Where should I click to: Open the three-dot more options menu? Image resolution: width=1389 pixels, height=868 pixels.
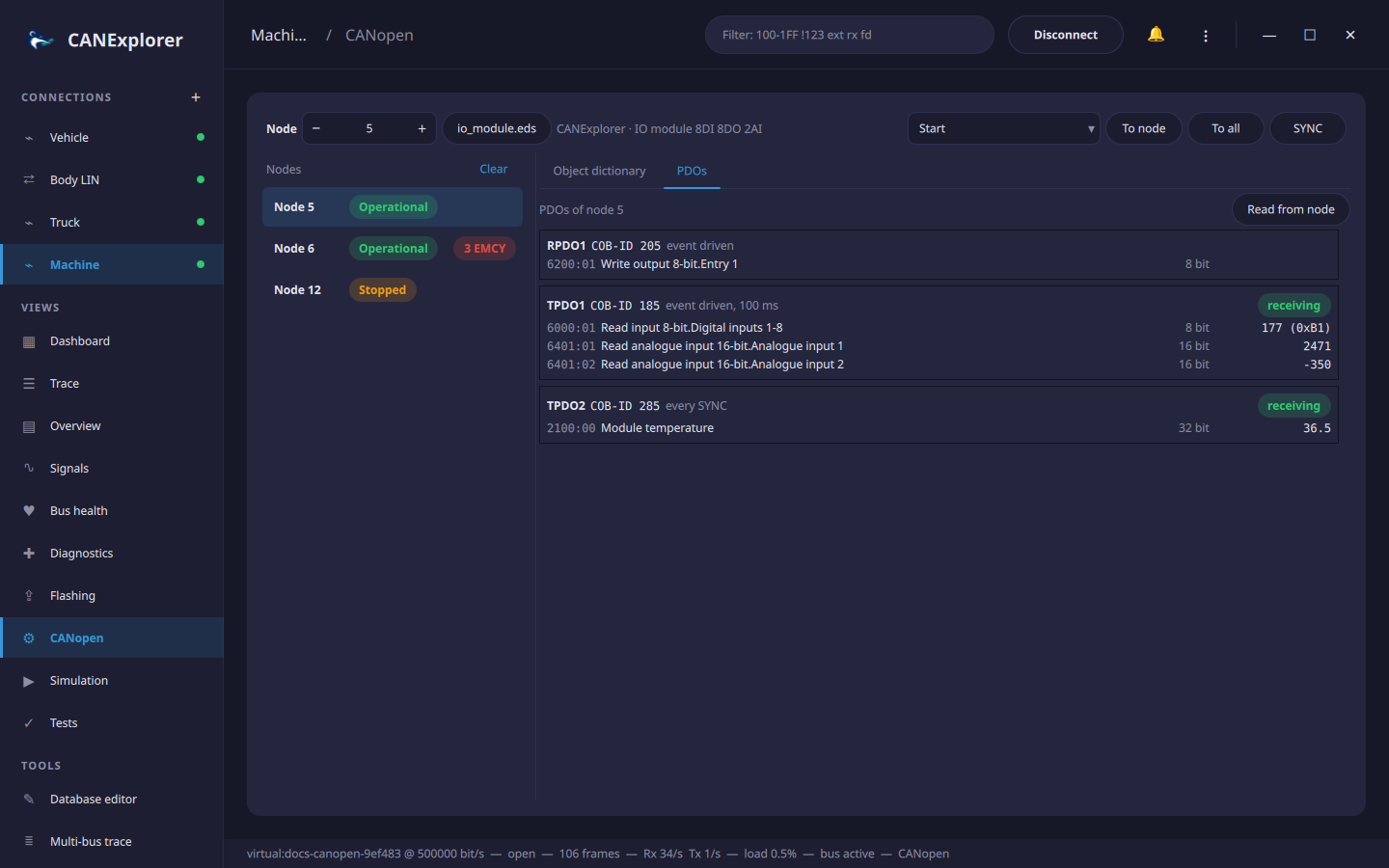pos(1206,36)
